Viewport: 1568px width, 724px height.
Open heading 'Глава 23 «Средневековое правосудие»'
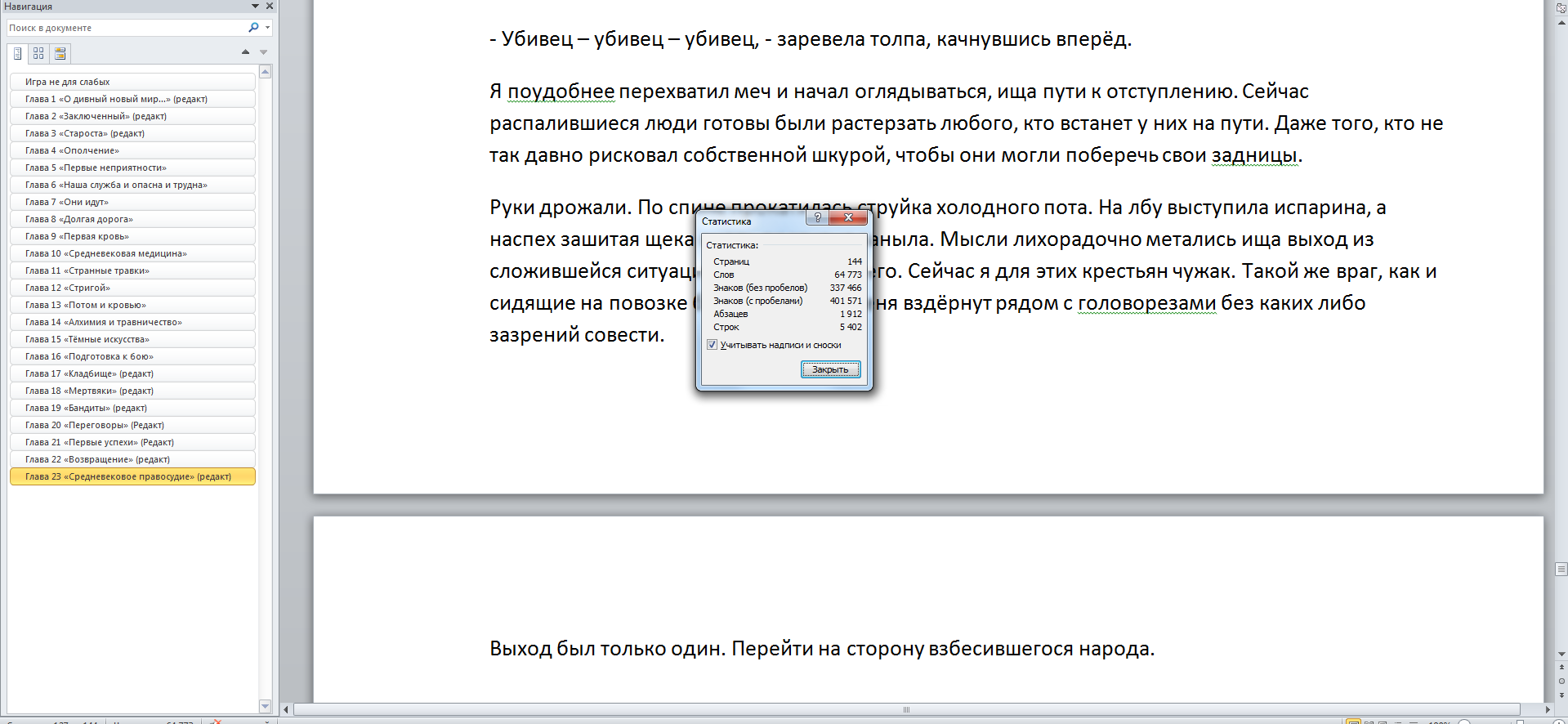(127, 476)
